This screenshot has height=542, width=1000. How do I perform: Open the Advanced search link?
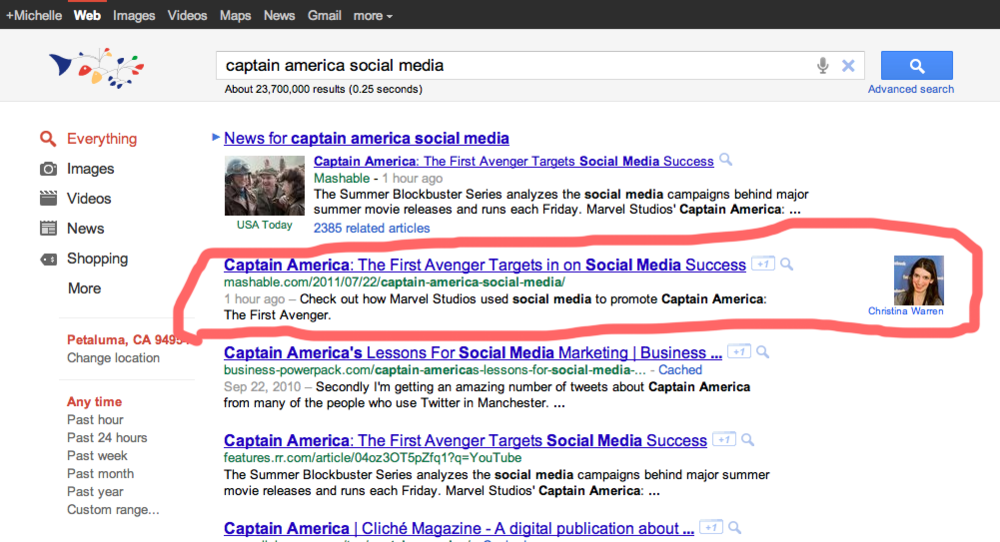pos(911,89)
